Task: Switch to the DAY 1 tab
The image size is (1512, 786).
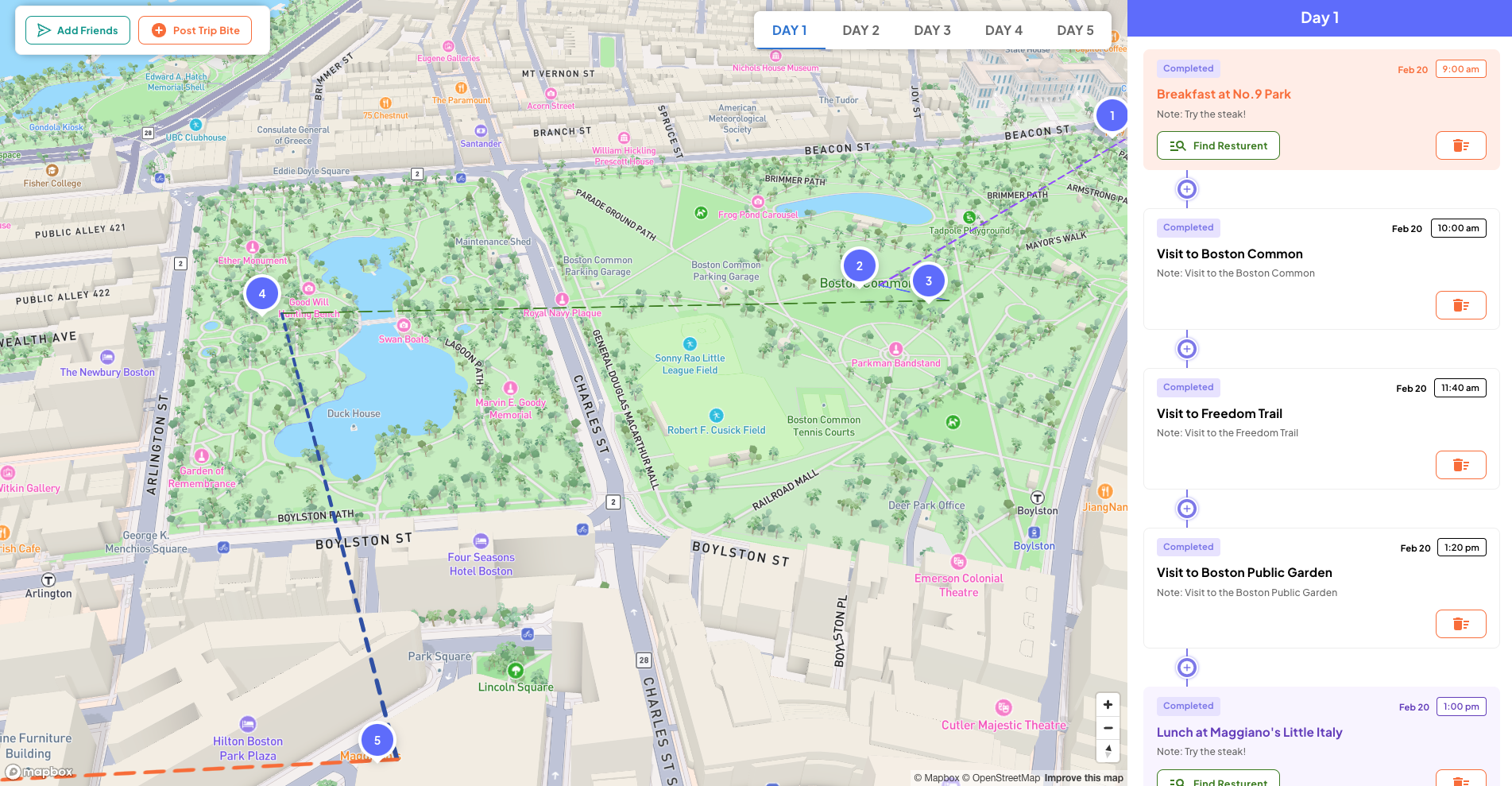Action: tap(789, 30)
